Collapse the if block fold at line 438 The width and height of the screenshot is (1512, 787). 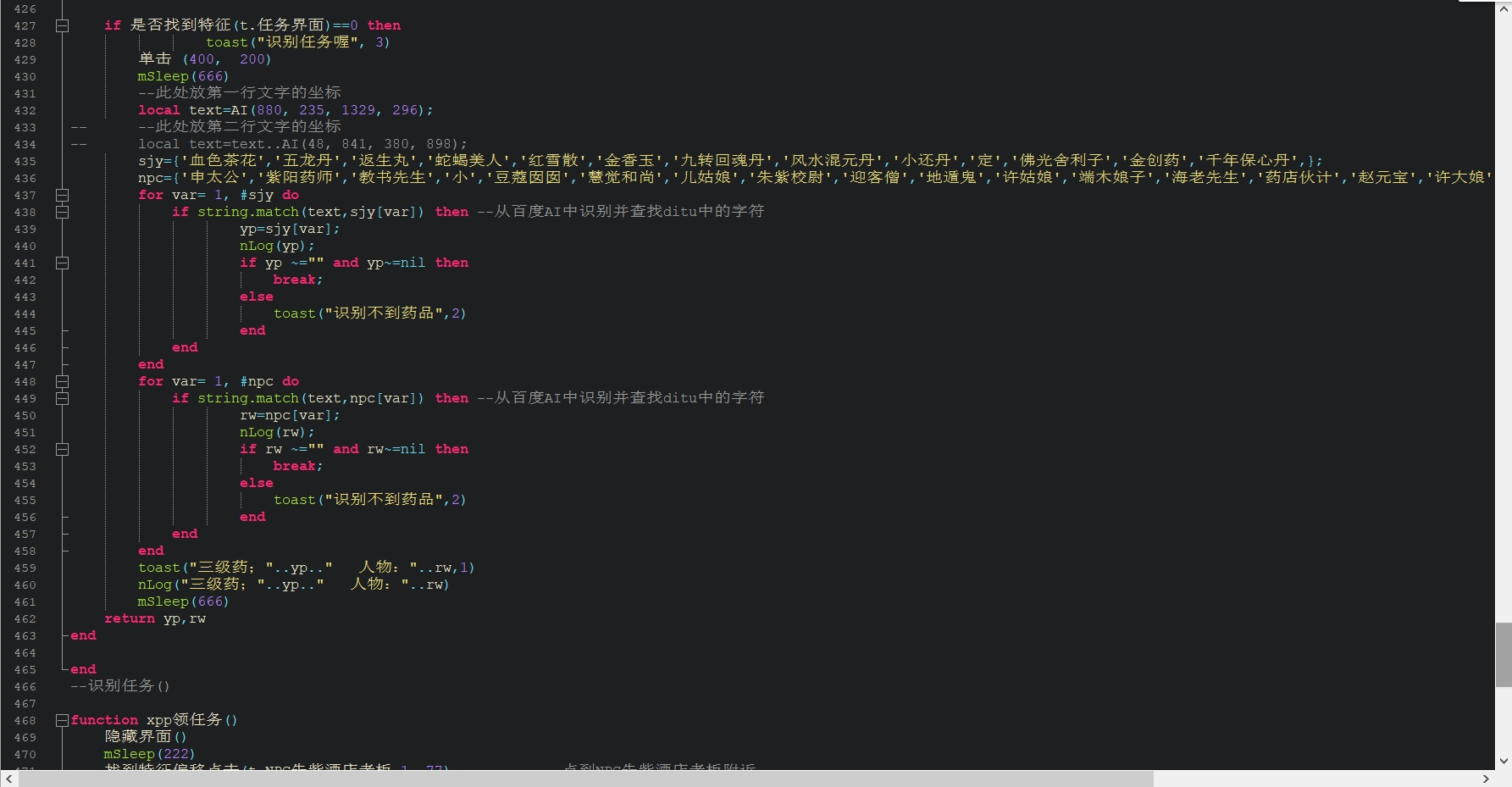click(x=62, y=212)
